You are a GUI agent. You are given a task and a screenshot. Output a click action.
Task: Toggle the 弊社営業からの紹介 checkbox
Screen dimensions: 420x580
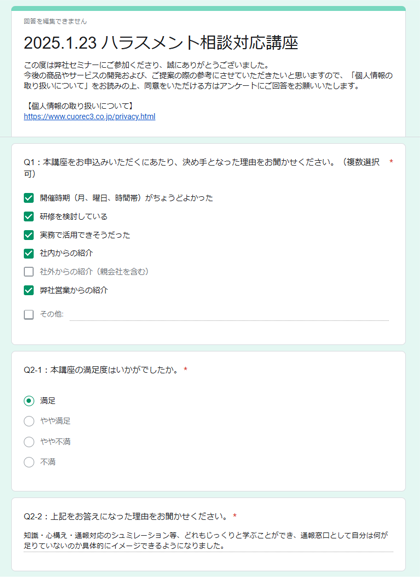[x=29, y=290]
